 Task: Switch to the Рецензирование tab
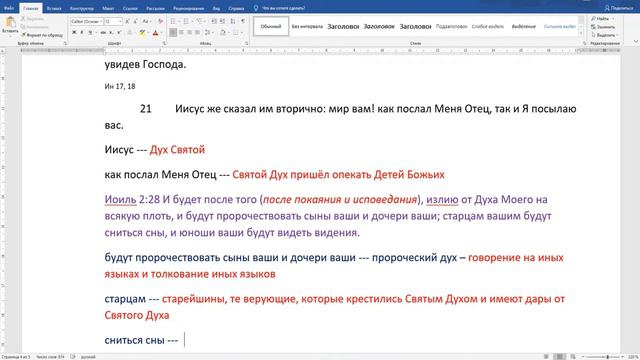188,8
